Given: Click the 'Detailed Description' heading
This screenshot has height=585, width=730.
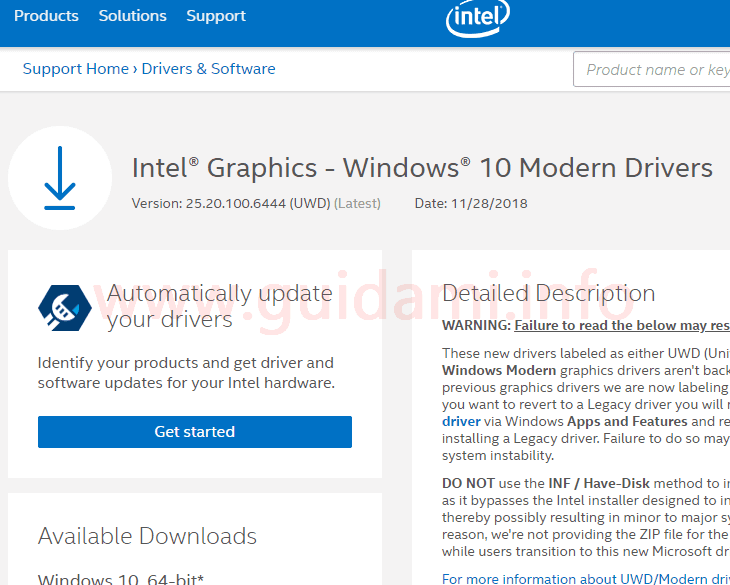Looking at the screenshot, I should (548, 293).
